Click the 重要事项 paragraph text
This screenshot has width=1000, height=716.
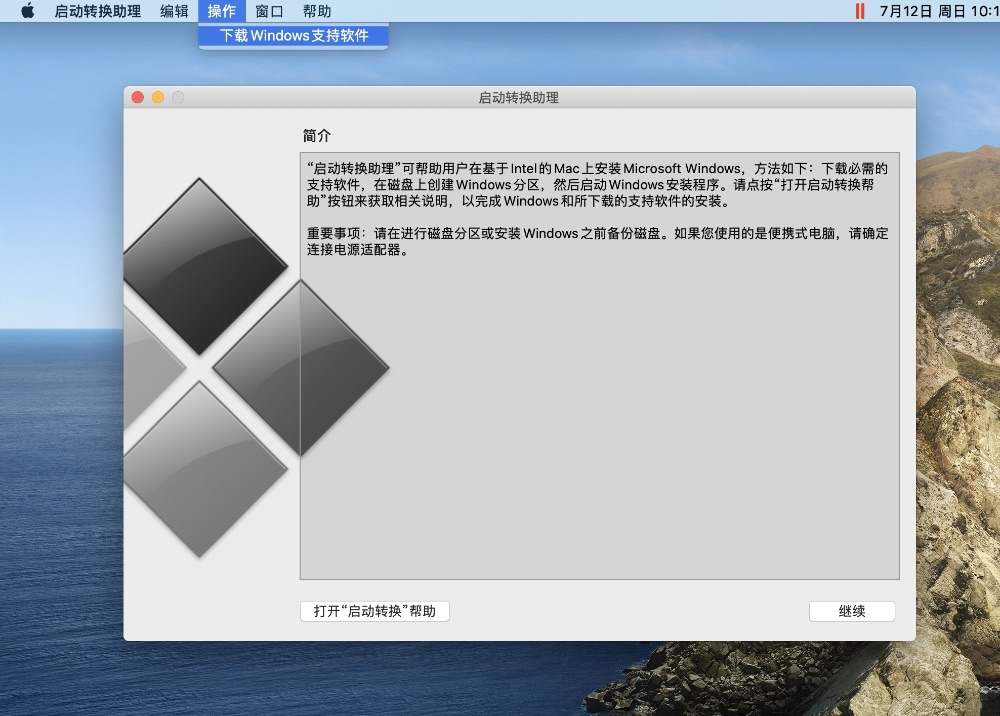598,242
